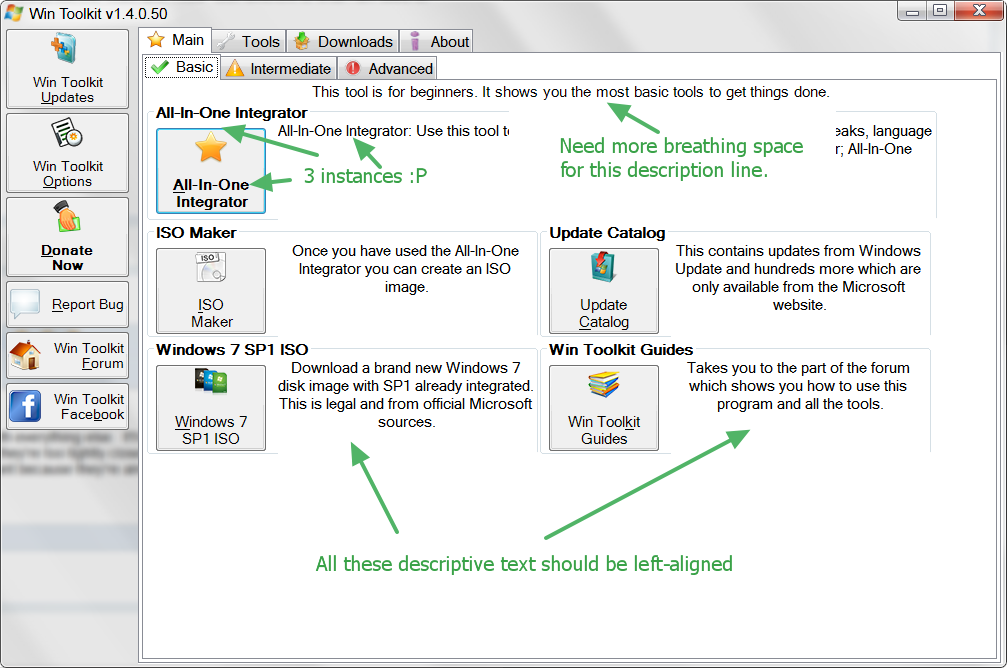Click the star icon on Main tab
This screenshot has width=1007, height=668.
click(x=156, y=40)
